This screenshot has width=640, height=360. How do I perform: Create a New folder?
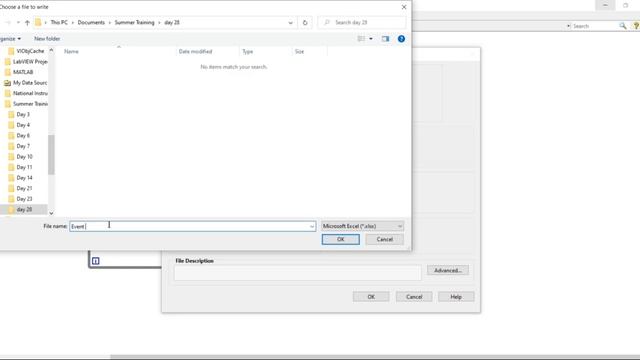(47, 39)
